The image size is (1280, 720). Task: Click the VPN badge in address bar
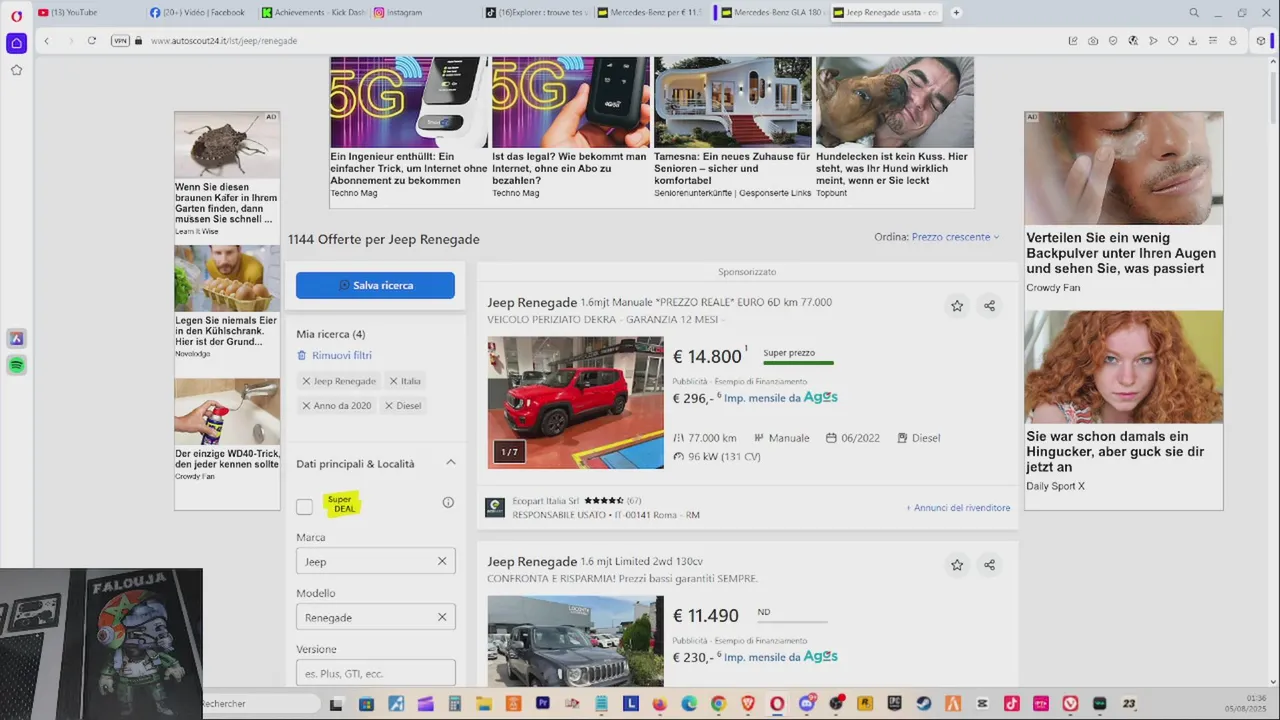120,41
